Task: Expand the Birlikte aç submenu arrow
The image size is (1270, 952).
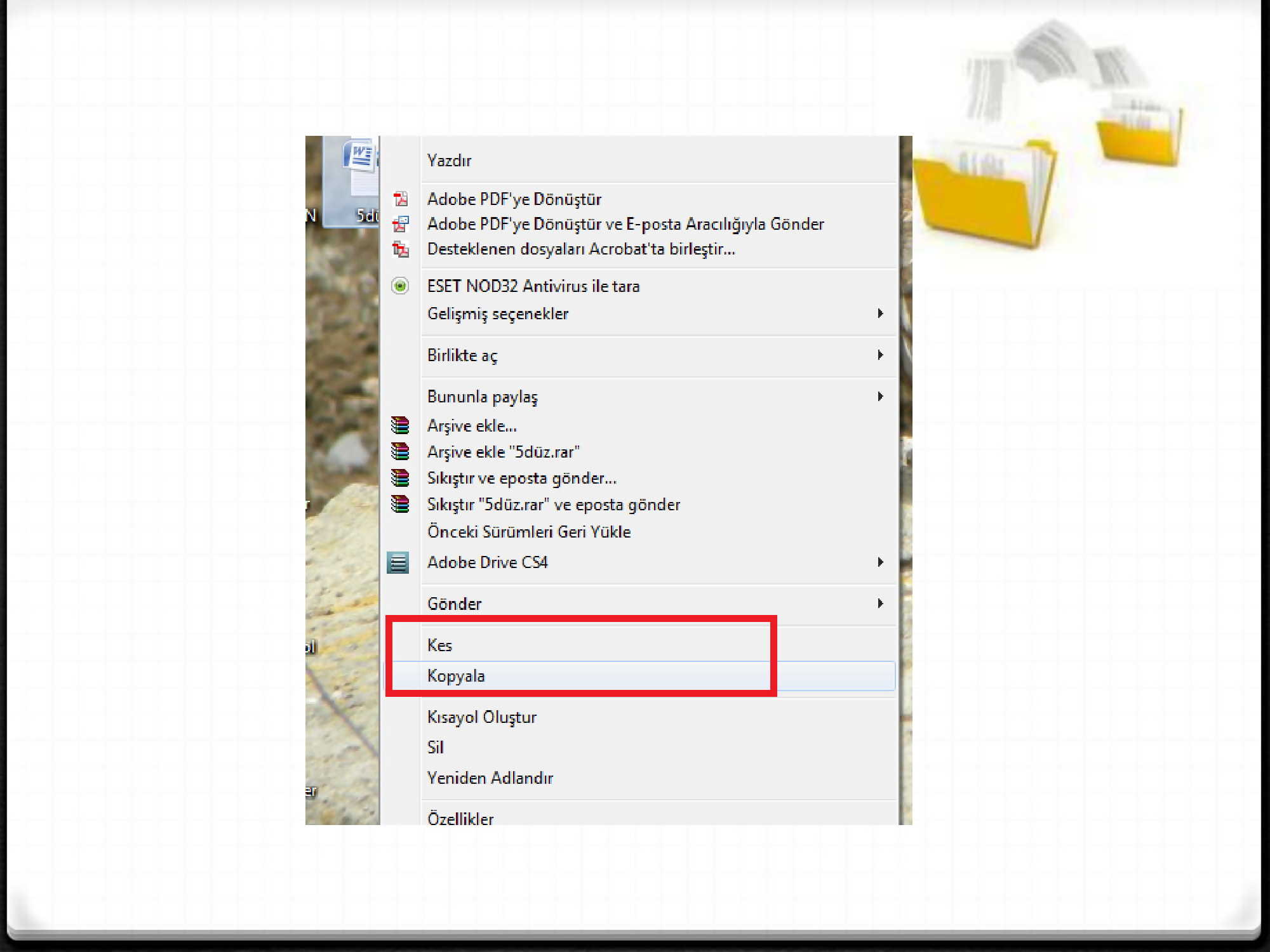Action: coord(880,355)
